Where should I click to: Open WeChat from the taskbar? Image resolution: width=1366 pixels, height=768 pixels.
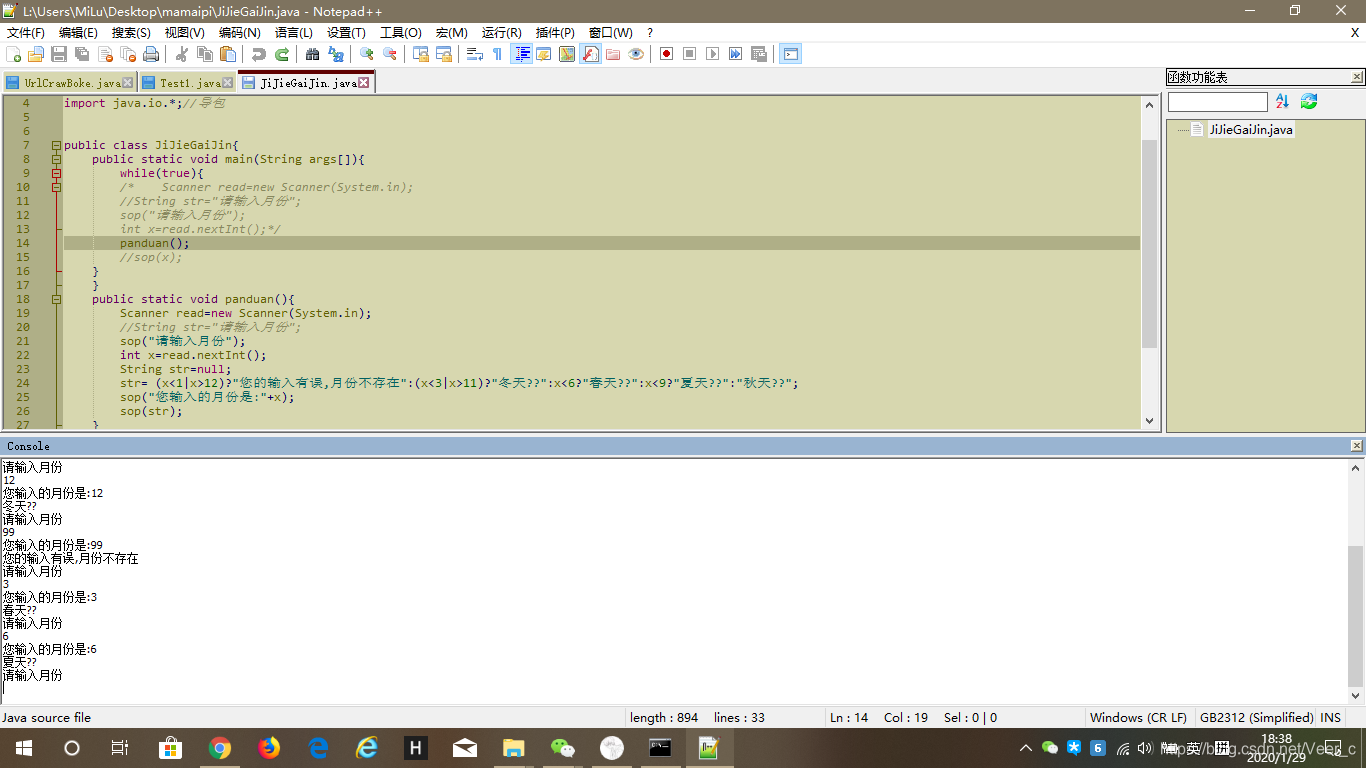click(563, 748)
